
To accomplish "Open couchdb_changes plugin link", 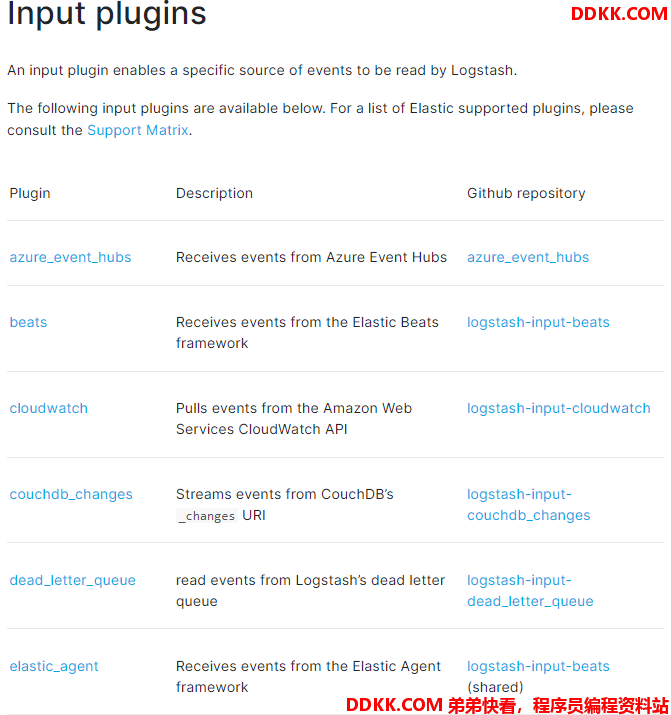I will point(71,494).
